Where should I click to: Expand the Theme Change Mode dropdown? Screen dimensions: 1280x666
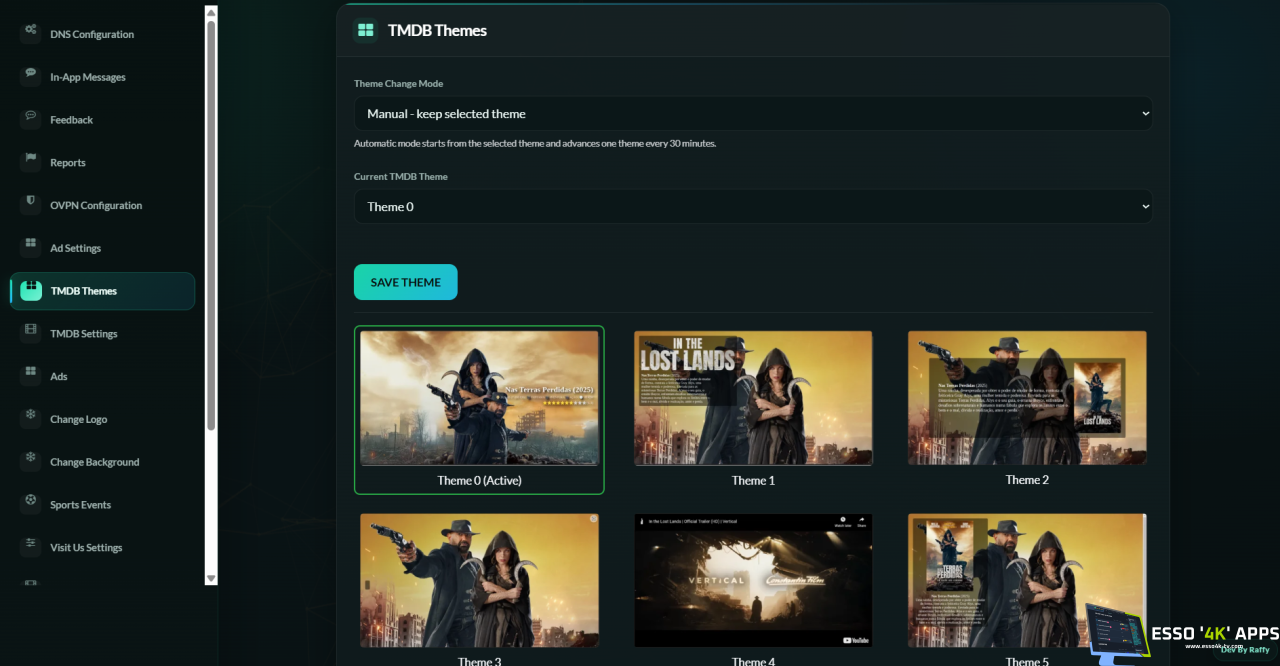pos(753,114)
